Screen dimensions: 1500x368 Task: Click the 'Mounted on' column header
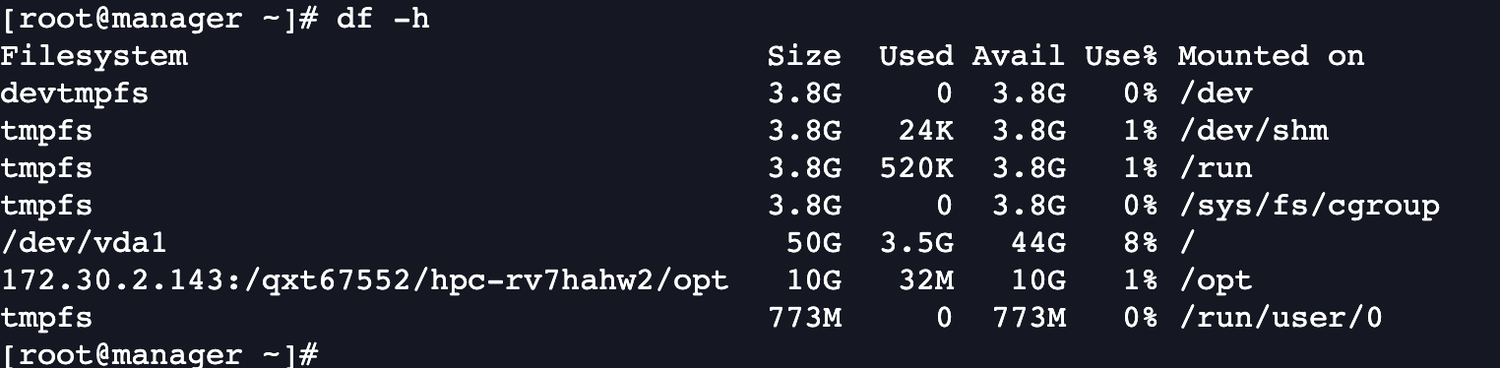(x=1271, y=56)
